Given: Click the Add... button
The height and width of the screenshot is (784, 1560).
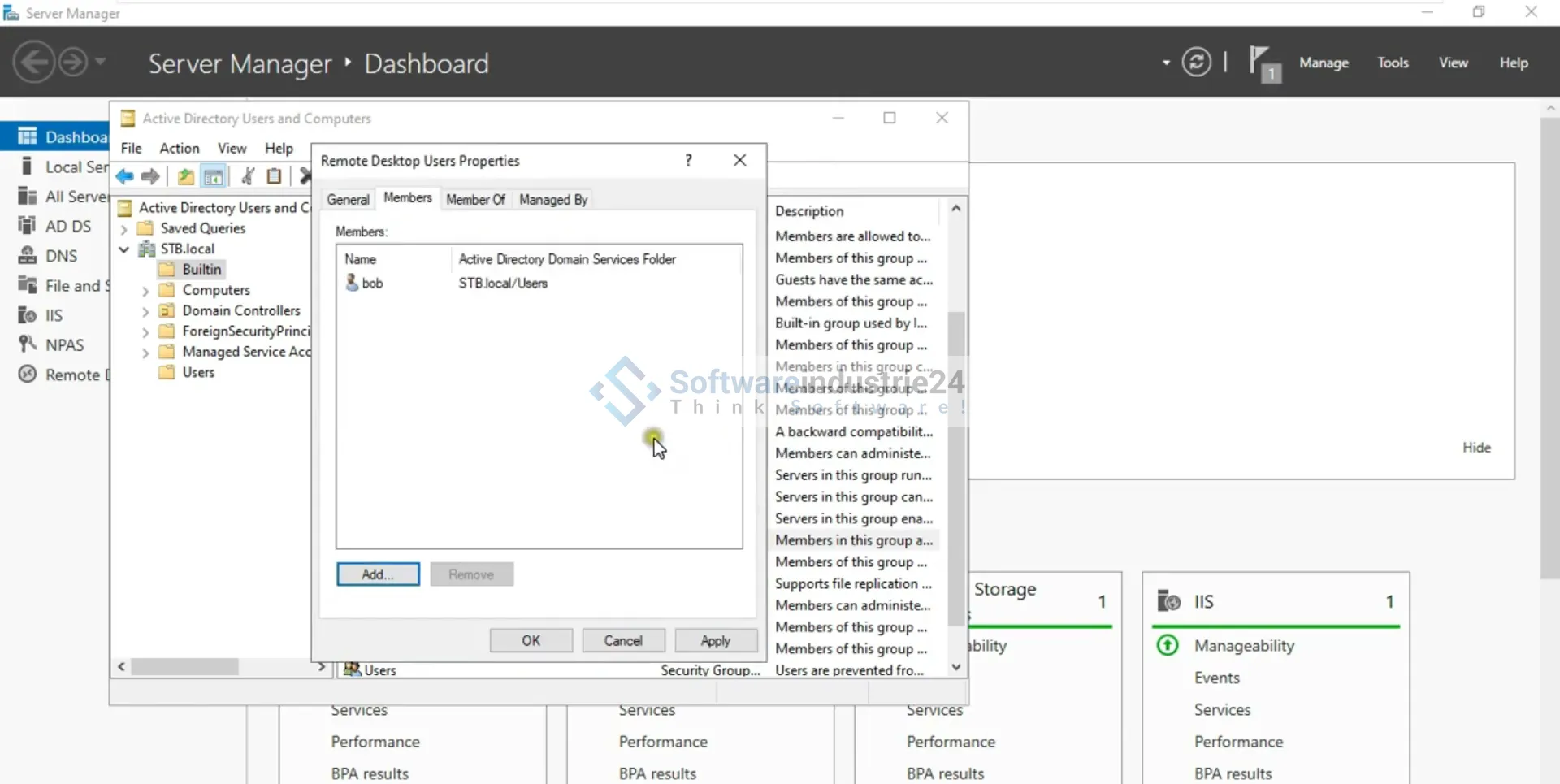Looking at the screenshot, I should (378, 574).
